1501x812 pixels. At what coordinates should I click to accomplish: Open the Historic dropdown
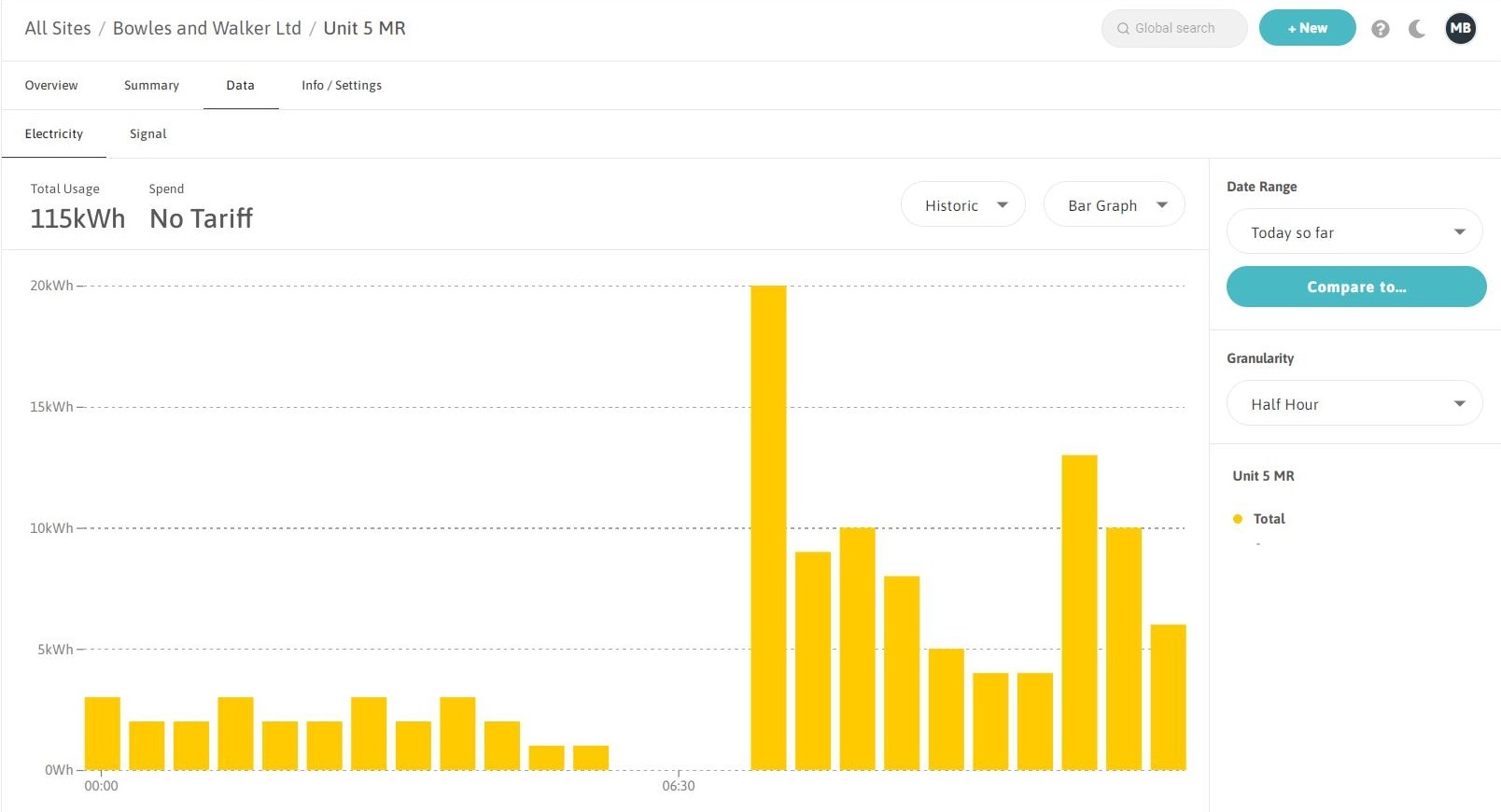[963, 204]
